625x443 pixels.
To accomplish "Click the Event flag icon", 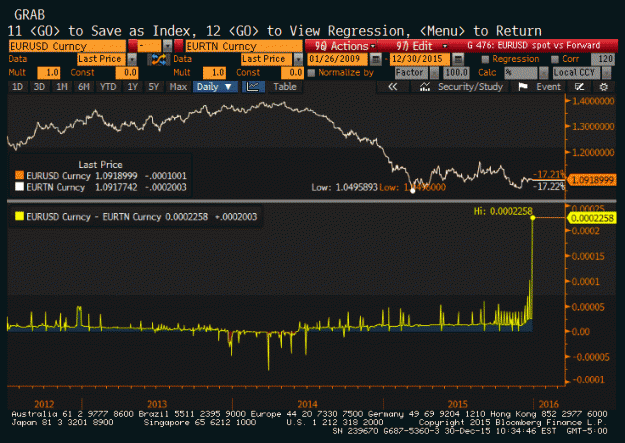I will point(523,87).
